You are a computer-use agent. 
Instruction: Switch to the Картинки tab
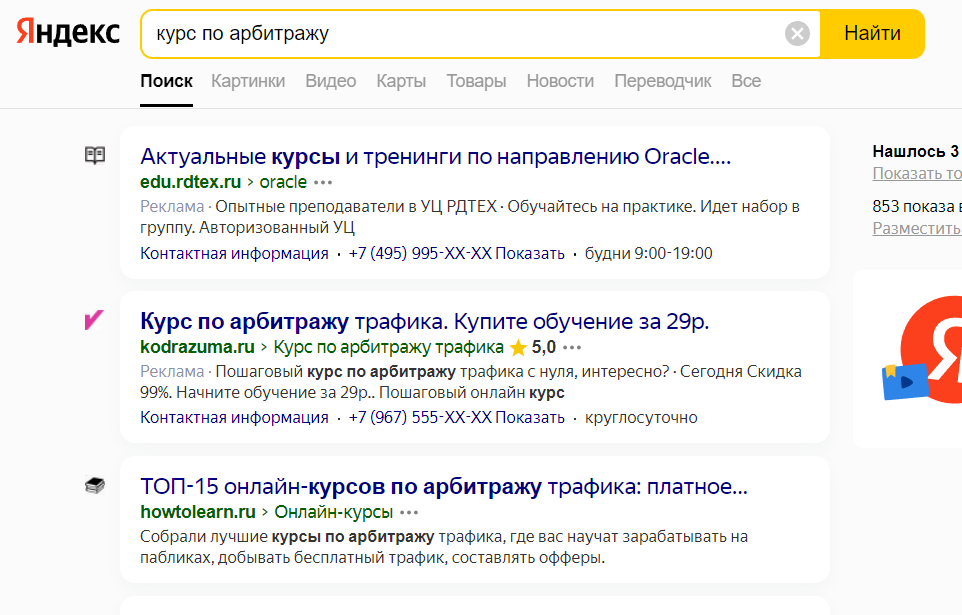(x=248, y=81)
